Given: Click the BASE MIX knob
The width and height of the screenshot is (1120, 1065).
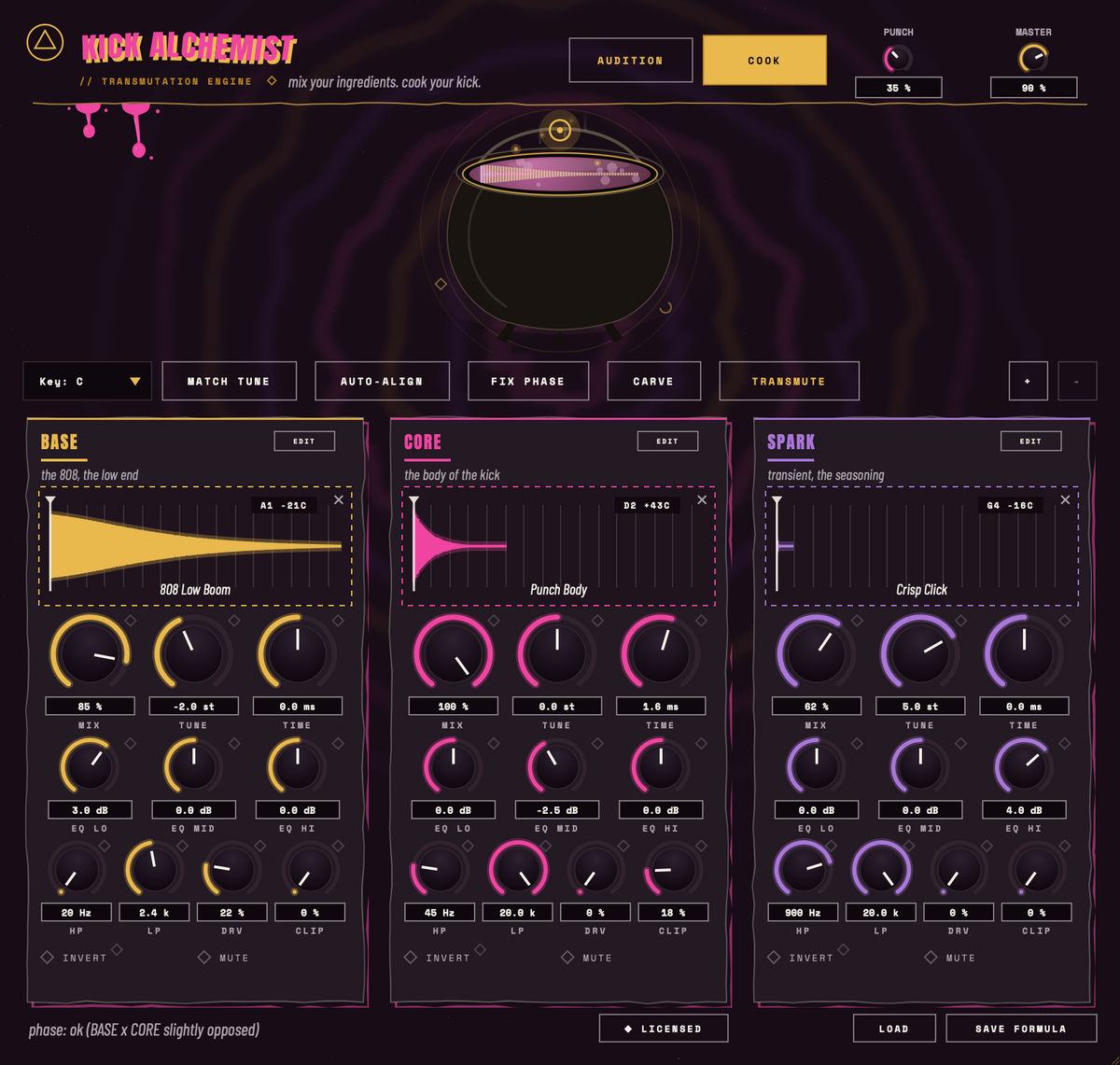Looking at the screenshot, I should (90, 653).
